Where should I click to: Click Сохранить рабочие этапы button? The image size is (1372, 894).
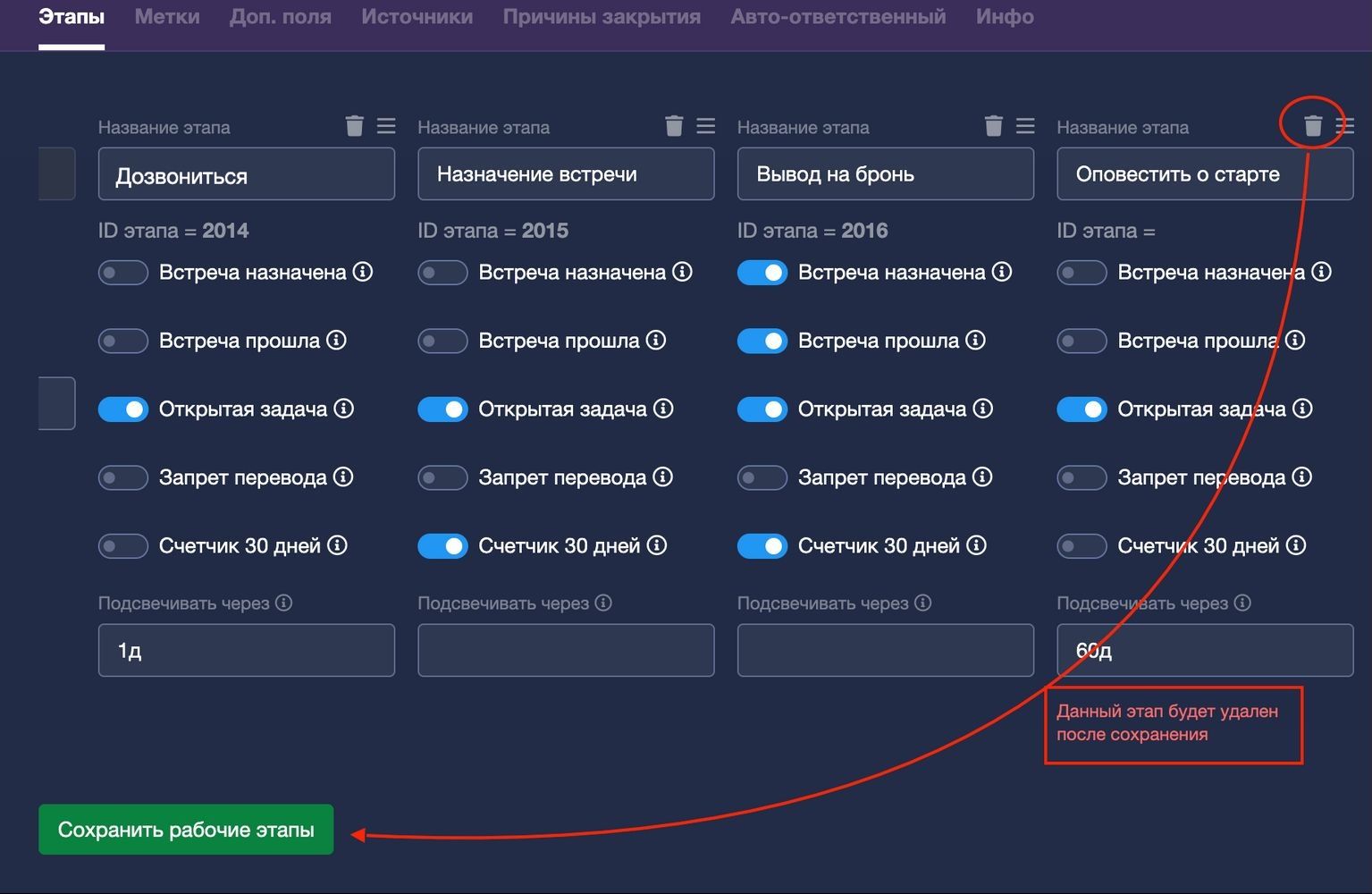(x=186, y=830)
